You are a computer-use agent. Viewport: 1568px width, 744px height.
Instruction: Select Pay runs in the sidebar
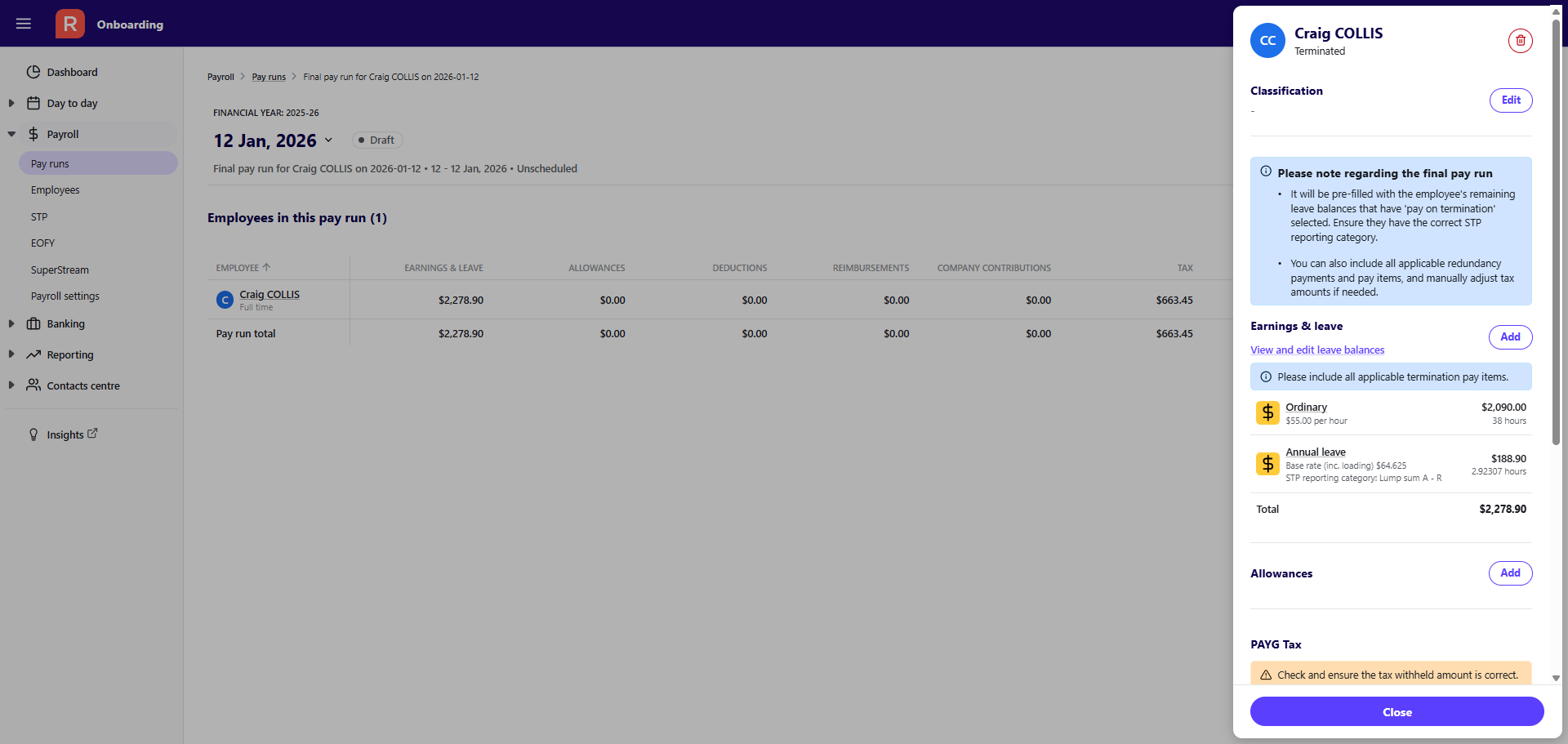(x=98, y=163)
